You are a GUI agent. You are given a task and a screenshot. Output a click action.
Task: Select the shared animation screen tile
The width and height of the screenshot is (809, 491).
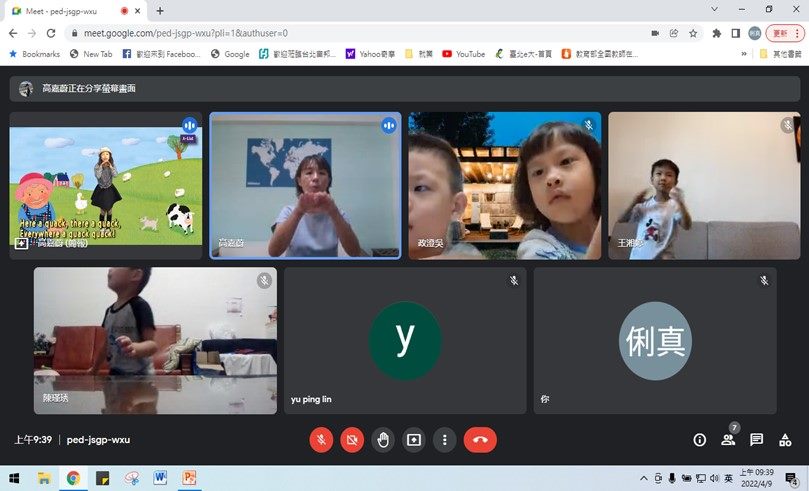[105, 185]
